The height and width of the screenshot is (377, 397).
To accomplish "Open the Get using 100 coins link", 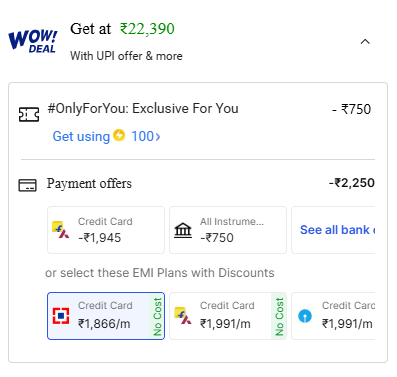I will click(106, 136).
